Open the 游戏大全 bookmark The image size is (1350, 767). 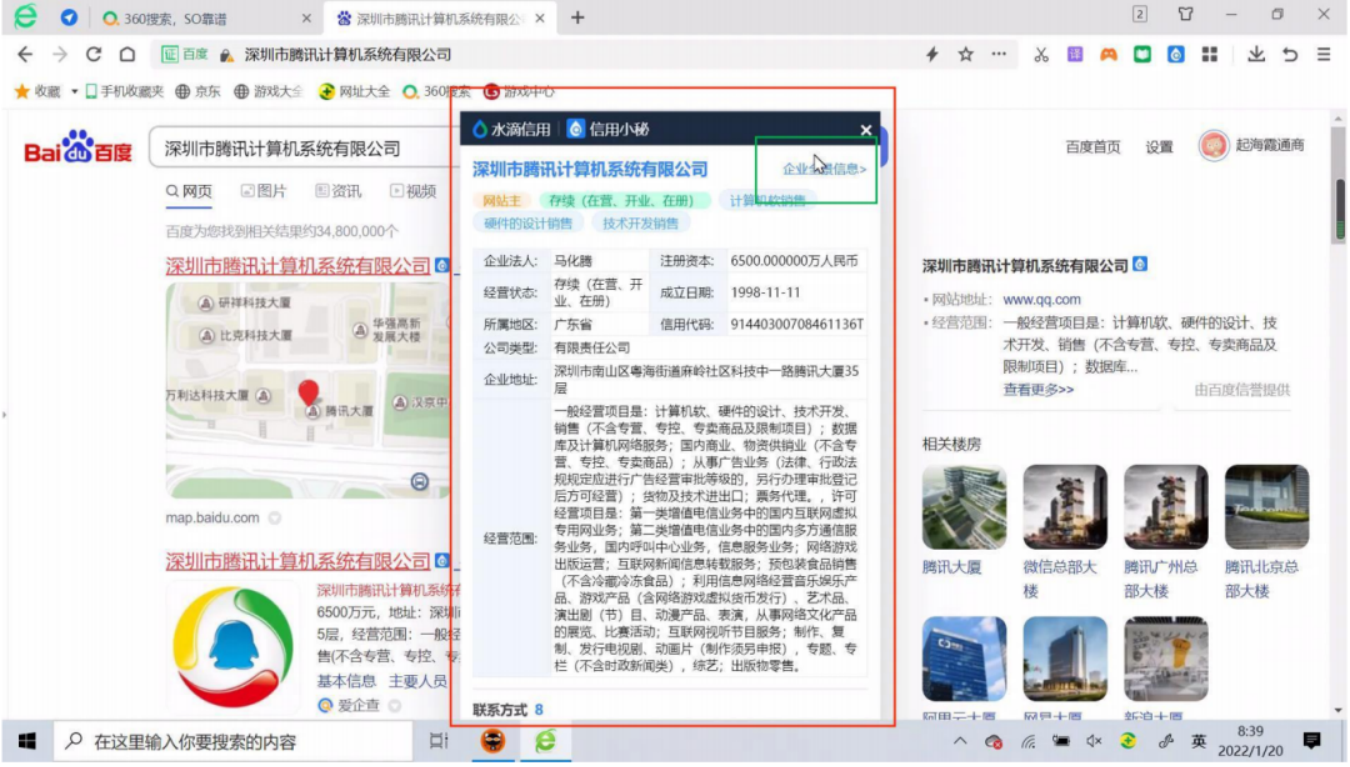click(x=268, y=91)
